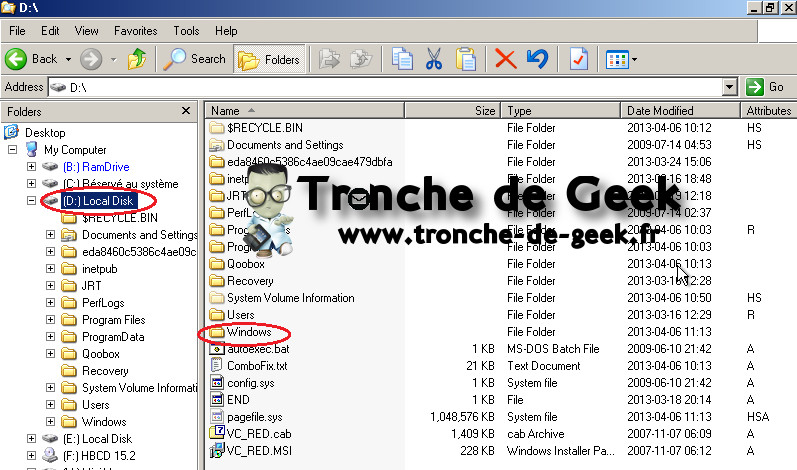Click the Views toolbar icon
The width and height of the screenshot is (797, 470).
[617, 60]
